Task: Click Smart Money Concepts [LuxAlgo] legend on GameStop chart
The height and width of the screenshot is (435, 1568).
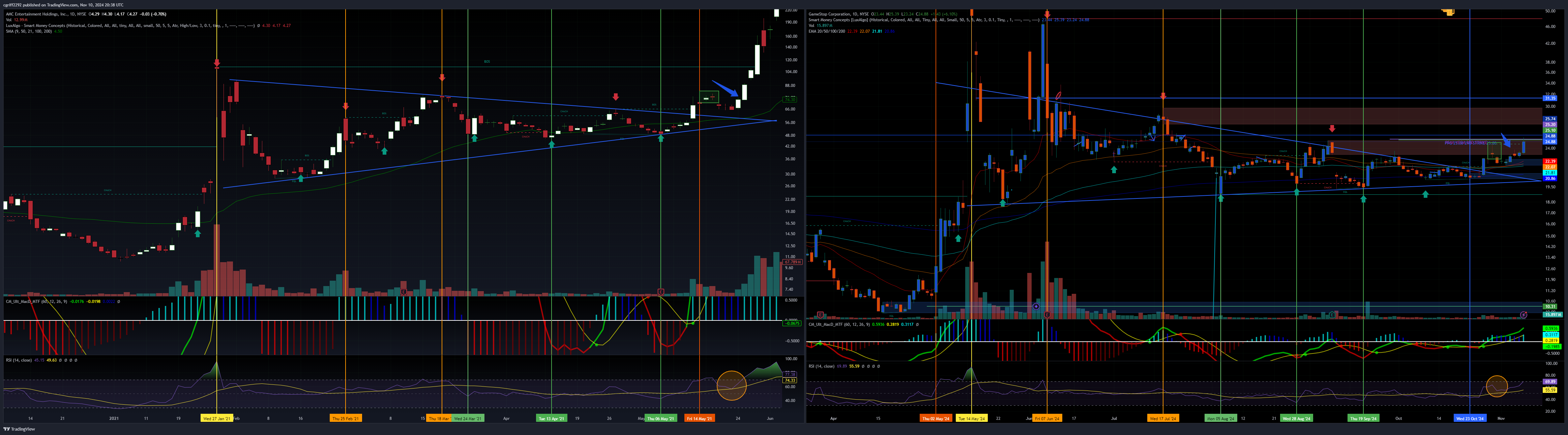Action: (x=924, y=20)
